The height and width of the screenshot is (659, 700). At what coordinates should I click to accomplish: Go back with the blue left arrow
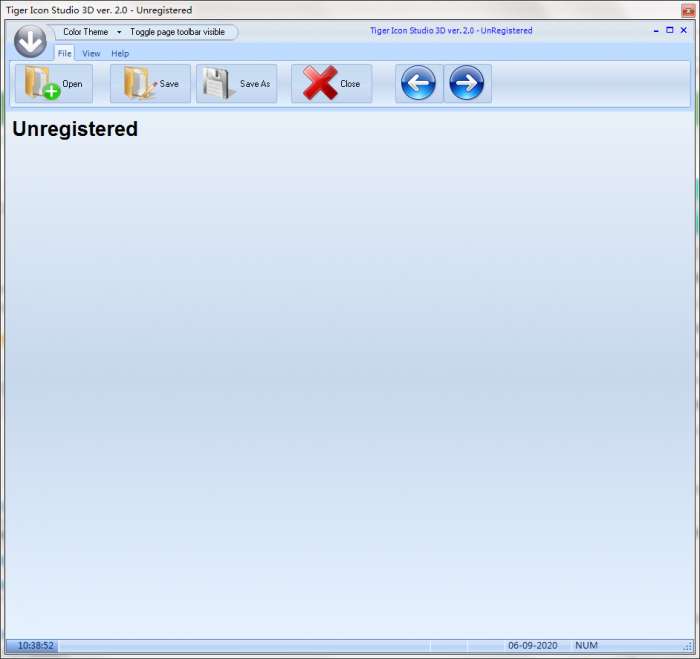[x=419, y=83]
